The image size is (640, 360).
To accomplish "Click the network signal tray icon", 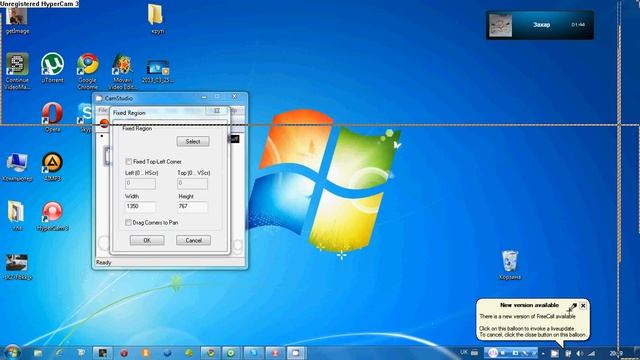I will (591, 353).
